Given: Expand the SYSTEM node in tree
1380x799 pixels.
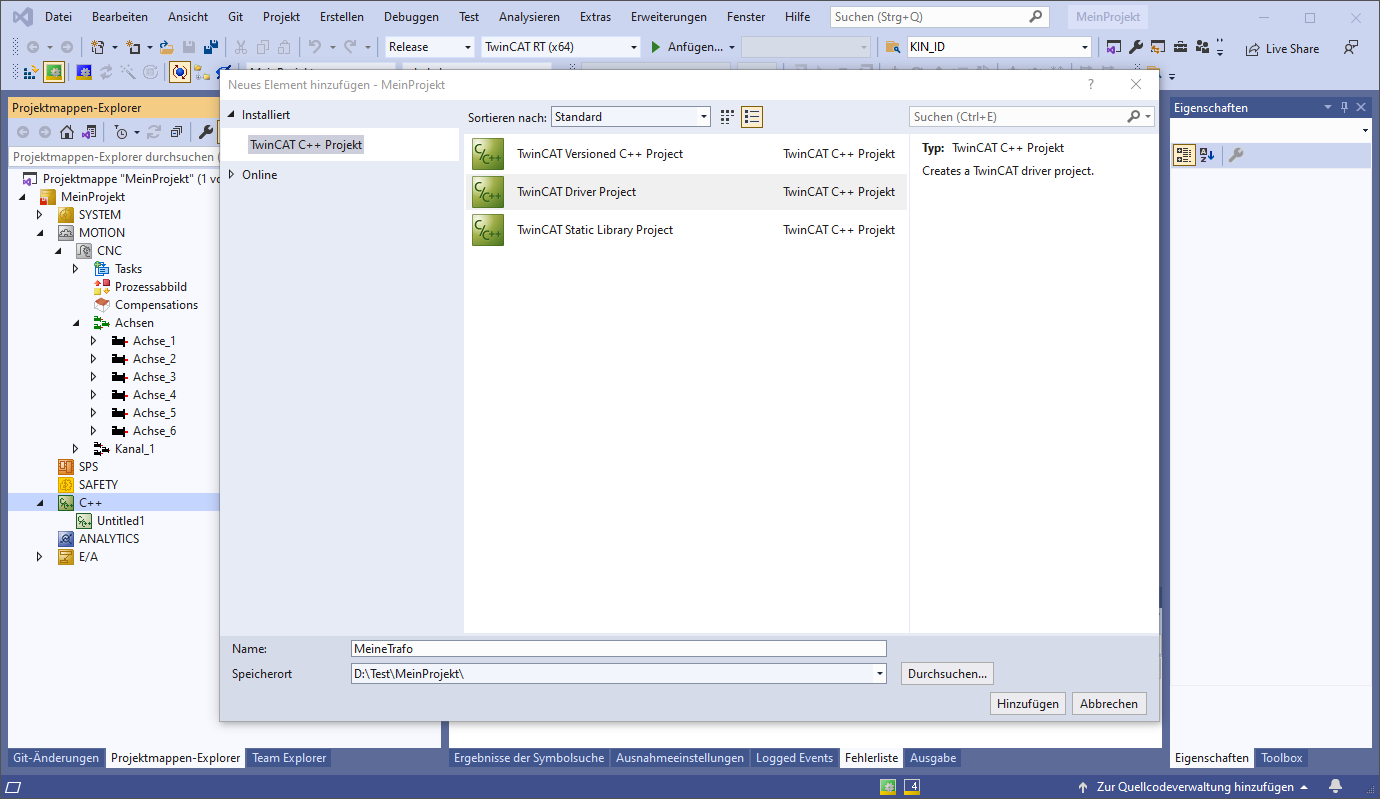Looking at the screenshot, I should coord(40,215).
